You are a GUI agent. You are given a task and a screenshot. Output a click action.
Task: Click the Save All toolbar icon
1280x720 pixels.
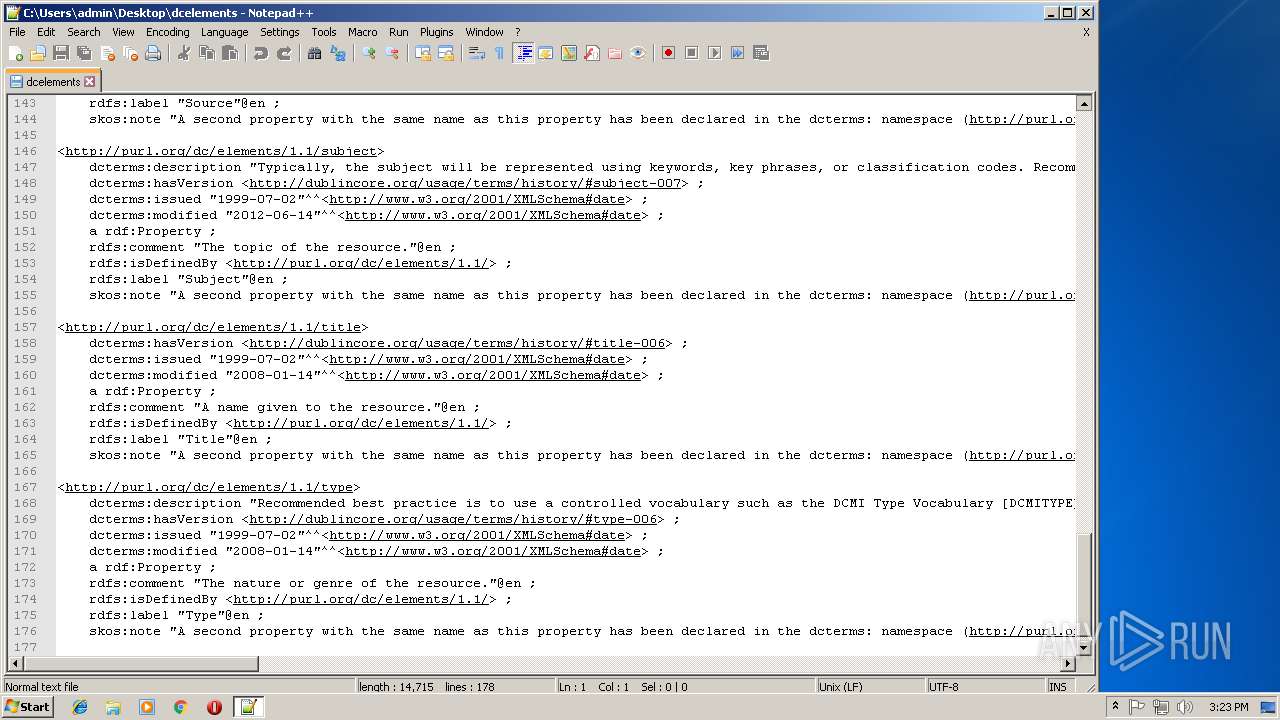tap(84, 53)
